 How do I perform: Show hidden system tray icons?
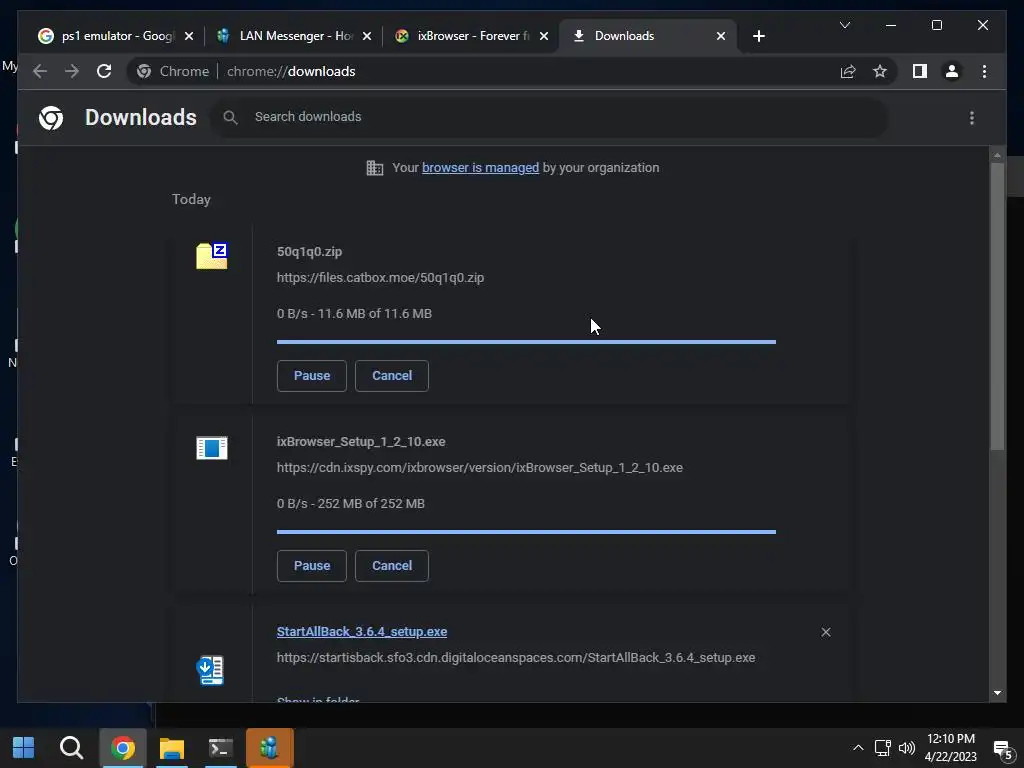click(x=858, y=748)
